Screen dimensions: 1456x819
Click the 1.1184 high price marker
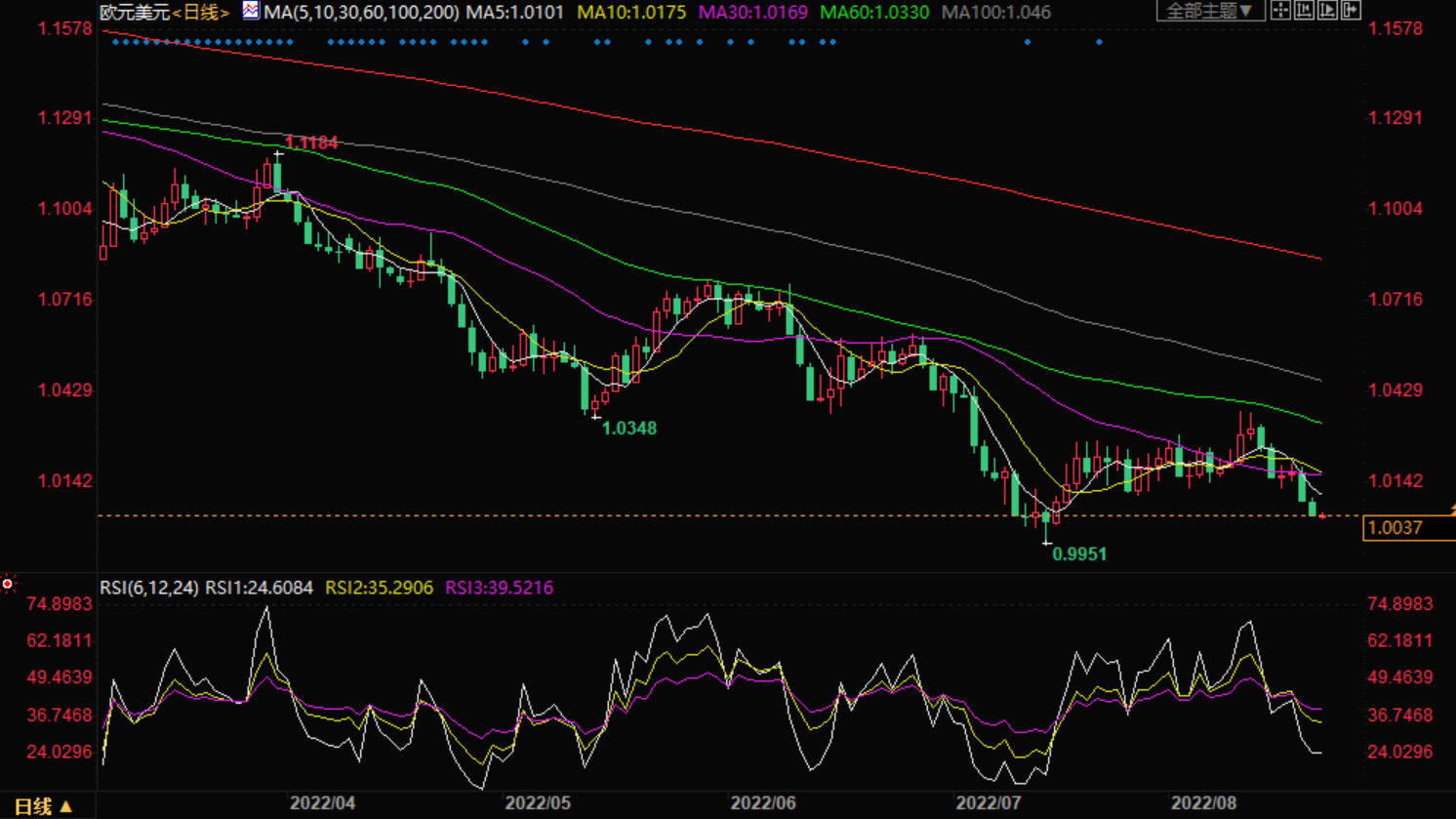(311, 143)
